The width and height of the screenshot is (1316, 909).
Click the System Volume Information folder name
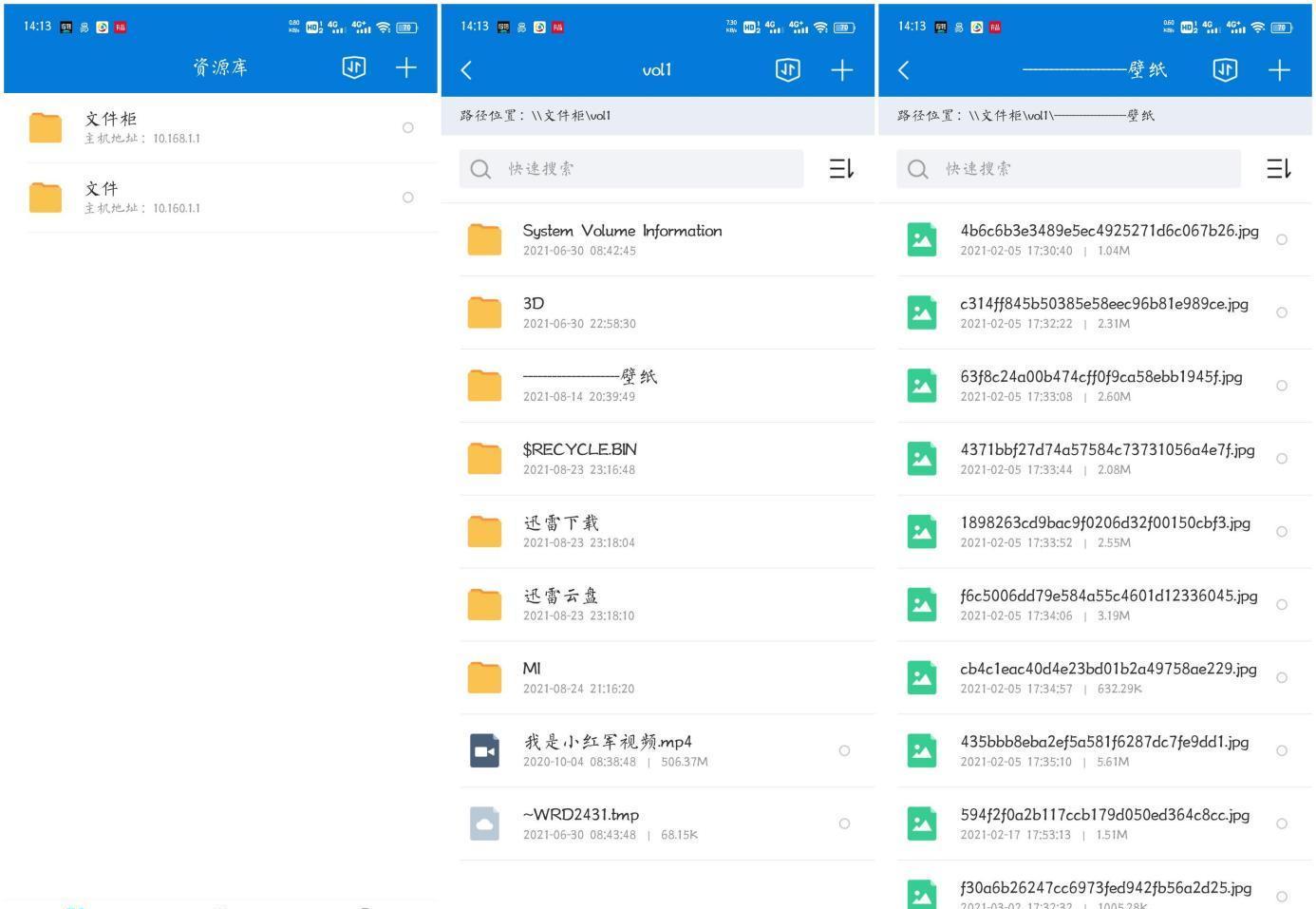pos(623,231)
